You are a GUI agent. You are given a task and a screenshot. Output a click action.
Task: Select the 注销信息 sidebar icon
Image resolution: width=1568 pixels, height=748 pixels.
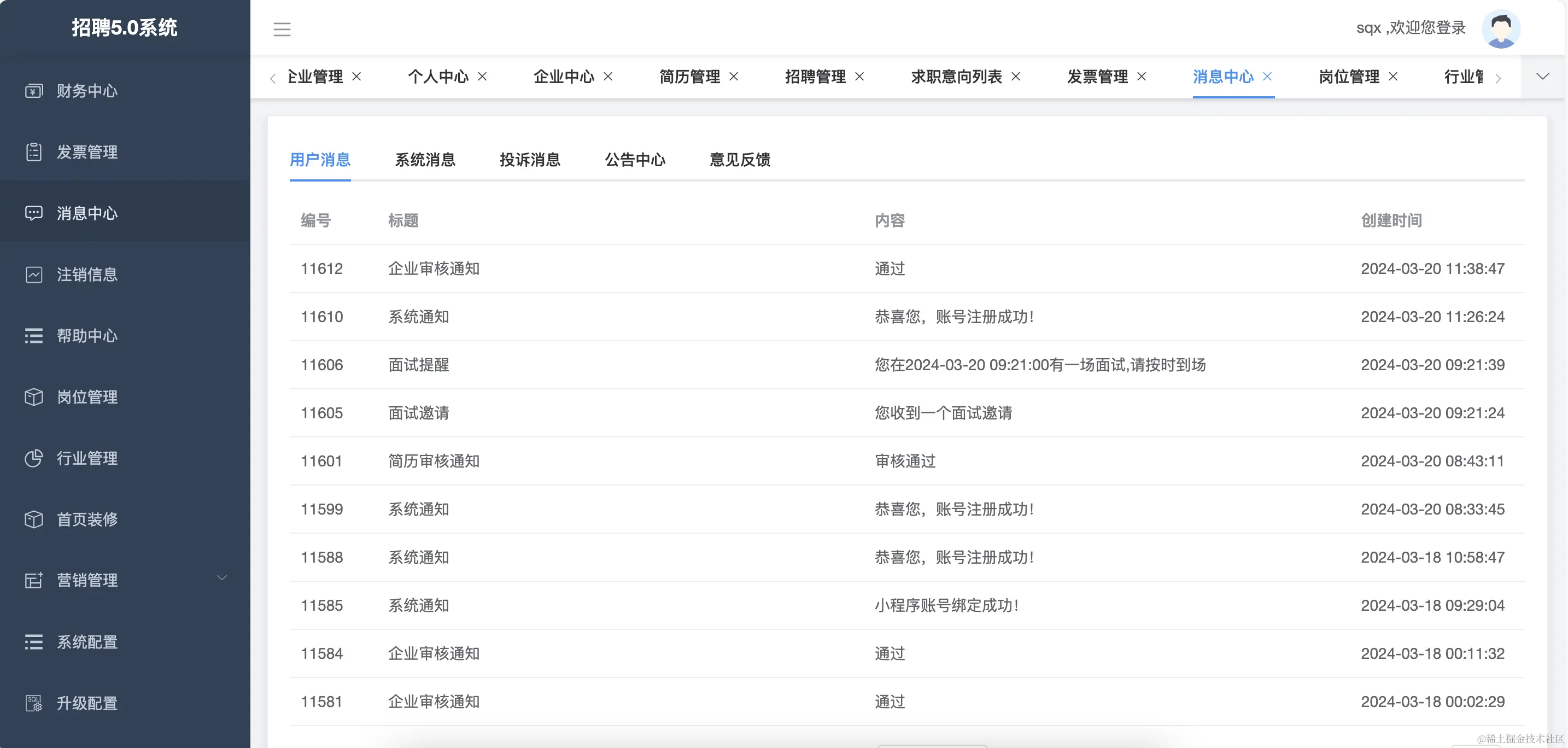(33, 274)
